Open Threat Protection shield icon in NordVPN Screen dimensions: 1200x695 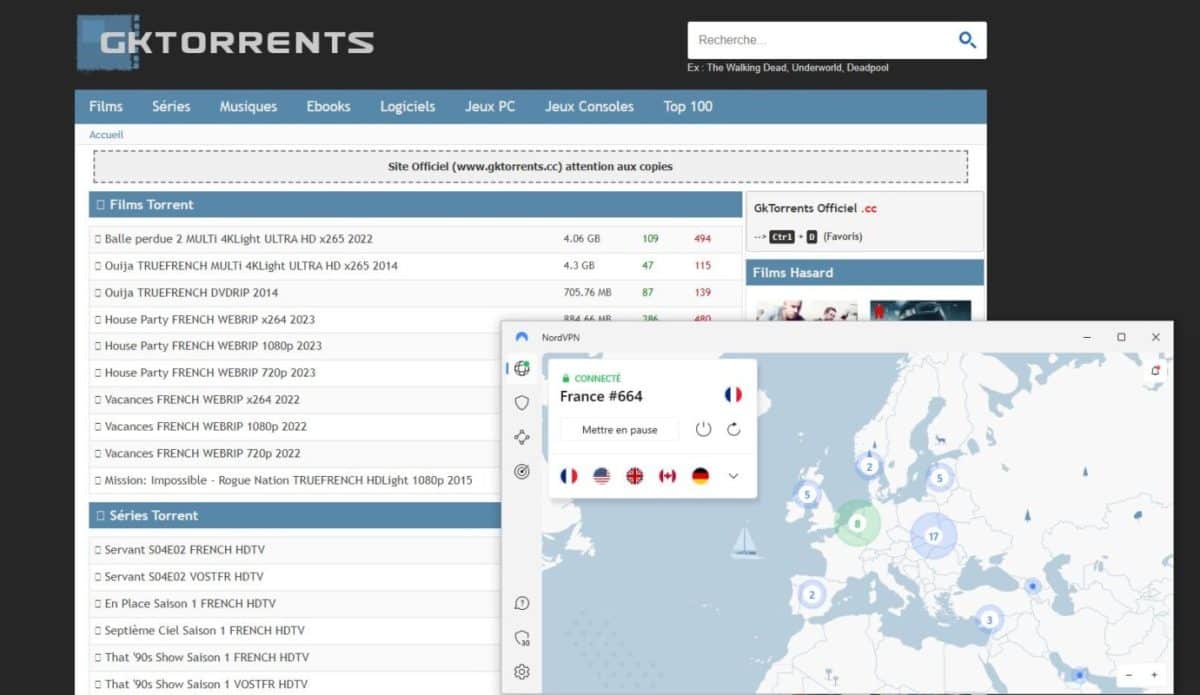[x=521, y=403]
